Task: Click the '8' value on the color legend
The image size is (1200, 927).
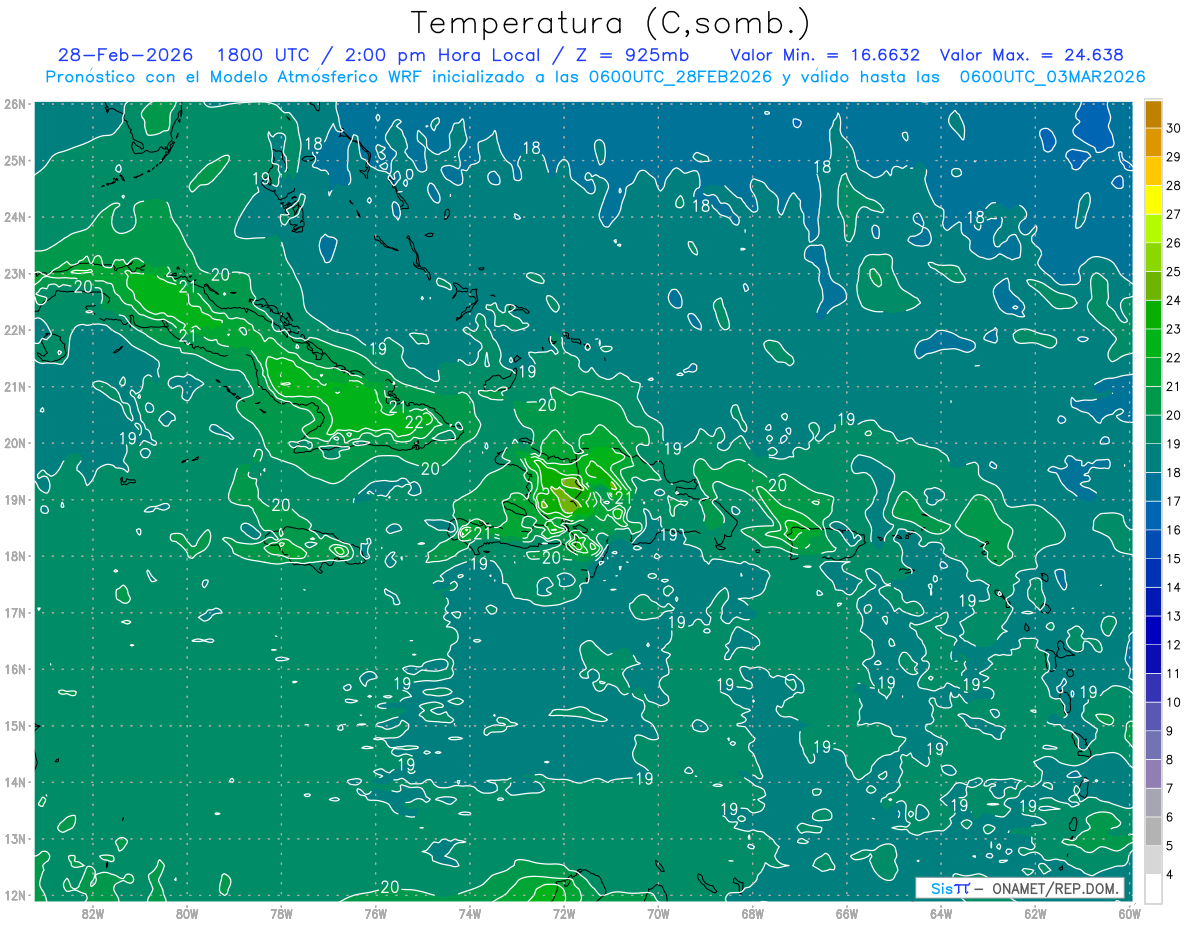Action: 1171,760
